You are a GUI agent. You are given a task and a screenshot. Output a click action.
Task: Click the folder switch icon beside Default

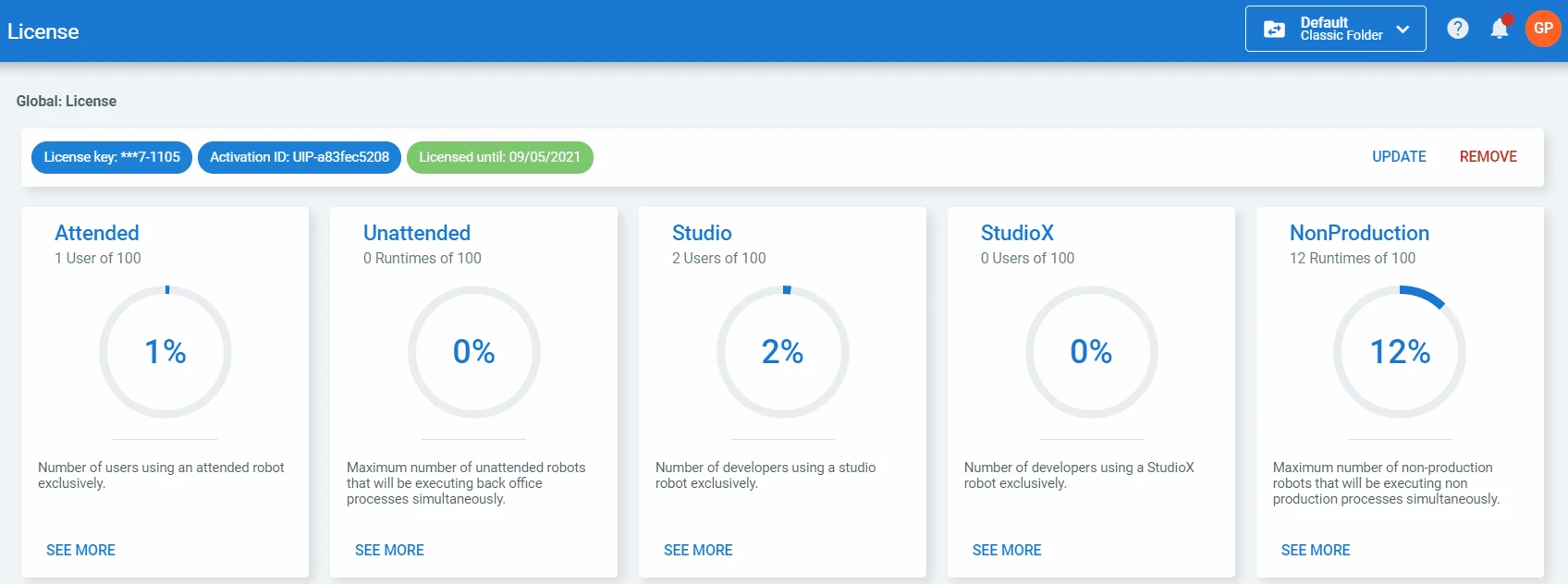click(1274, 29)
